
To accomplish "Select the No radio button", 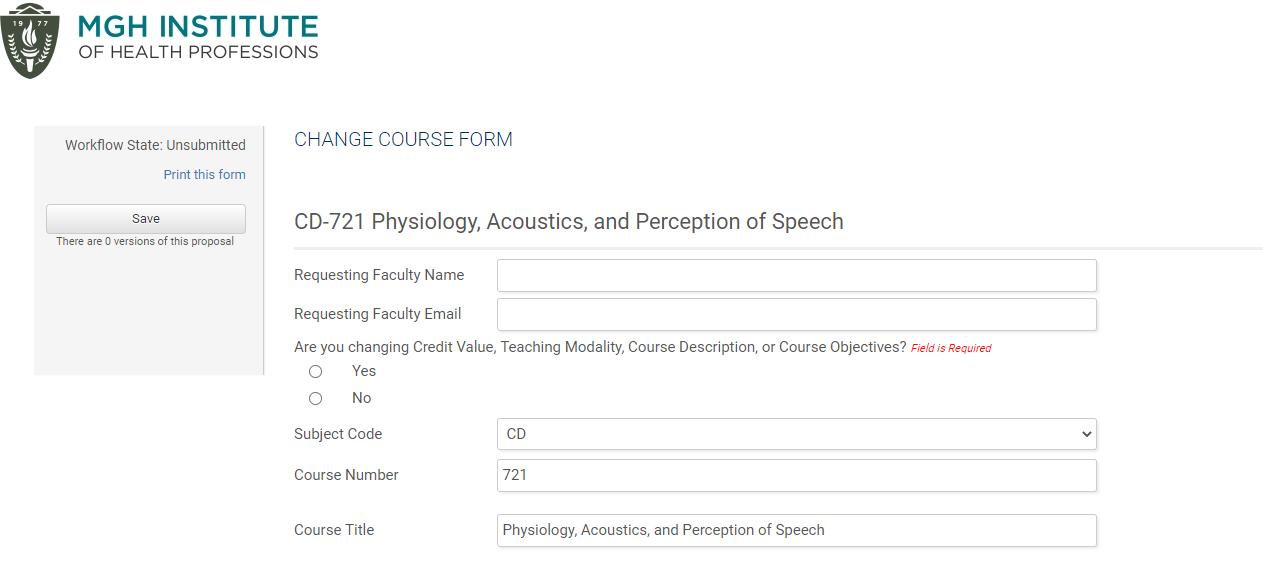I will (316, 398).
